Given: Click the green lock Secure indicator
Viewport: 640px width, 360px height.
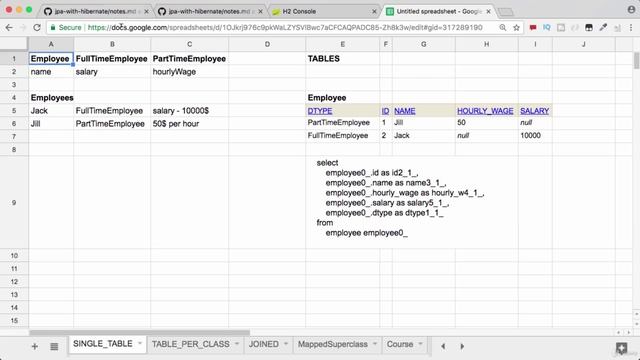Looking at the screenshot, I should pyautogui.click(x=66, y=27).
